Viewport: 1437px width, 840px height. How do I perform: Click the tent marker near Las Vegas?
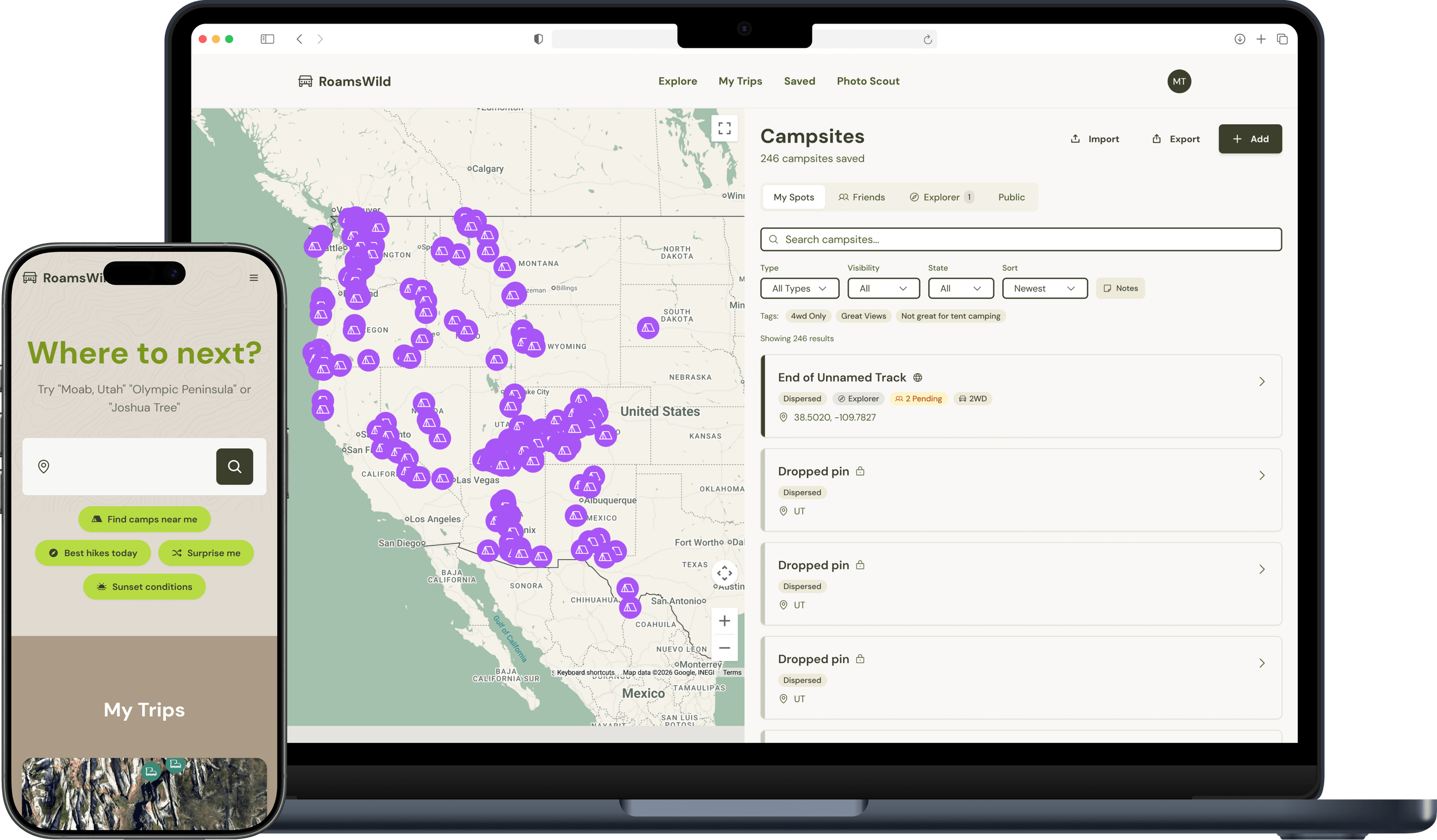tap(442, 478)
